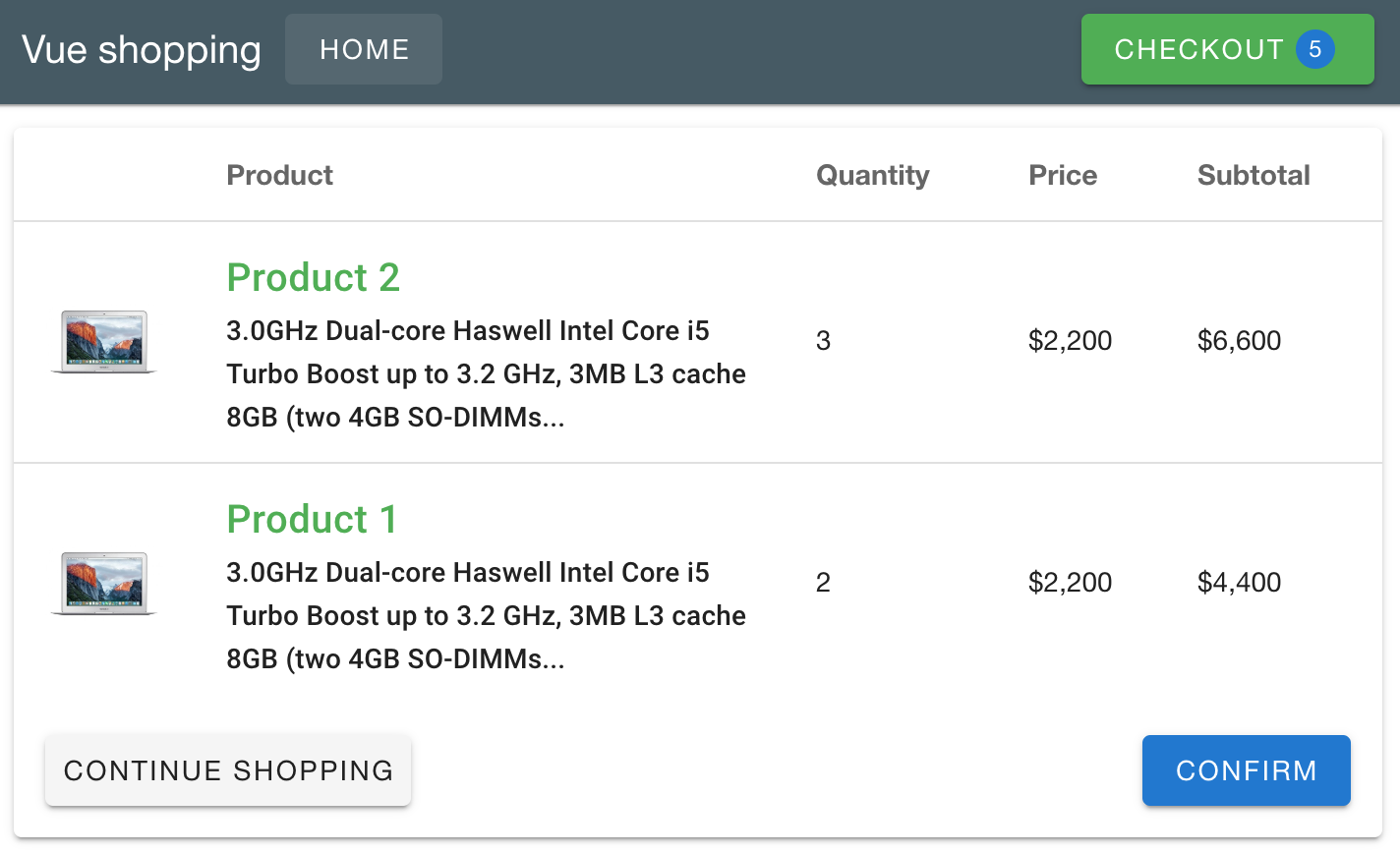Image resolution: width=1400 pixels, height=853 pixels.
Task: Click the Price column header
Action: (x=1062, y=175)
